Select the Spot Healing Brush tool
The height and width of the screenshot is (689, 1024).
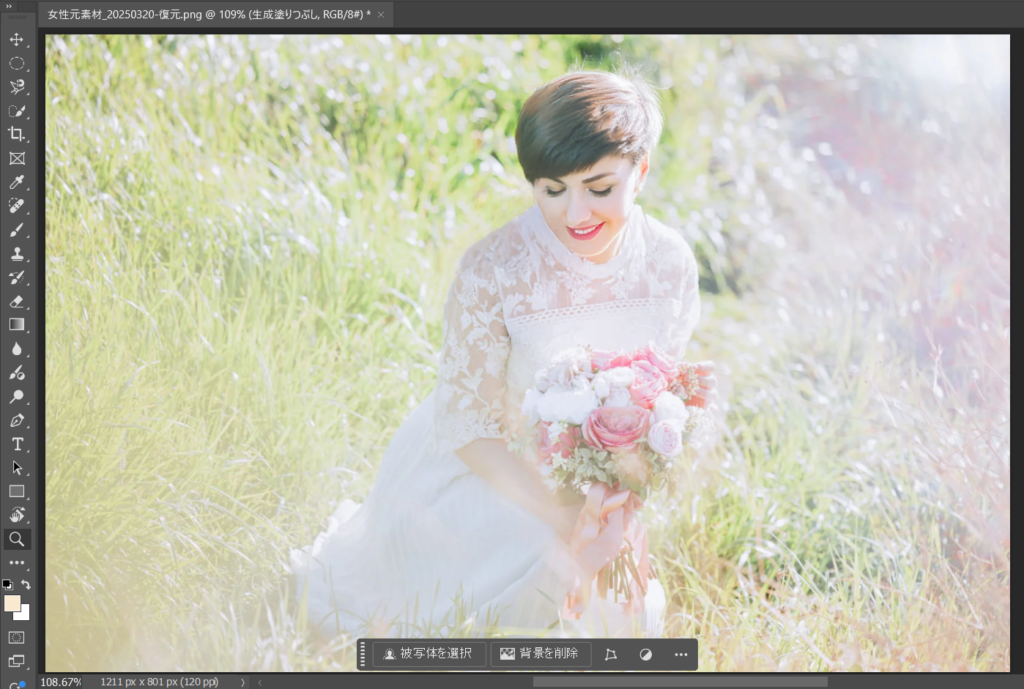pyautogui.click(x=17, y=206)
